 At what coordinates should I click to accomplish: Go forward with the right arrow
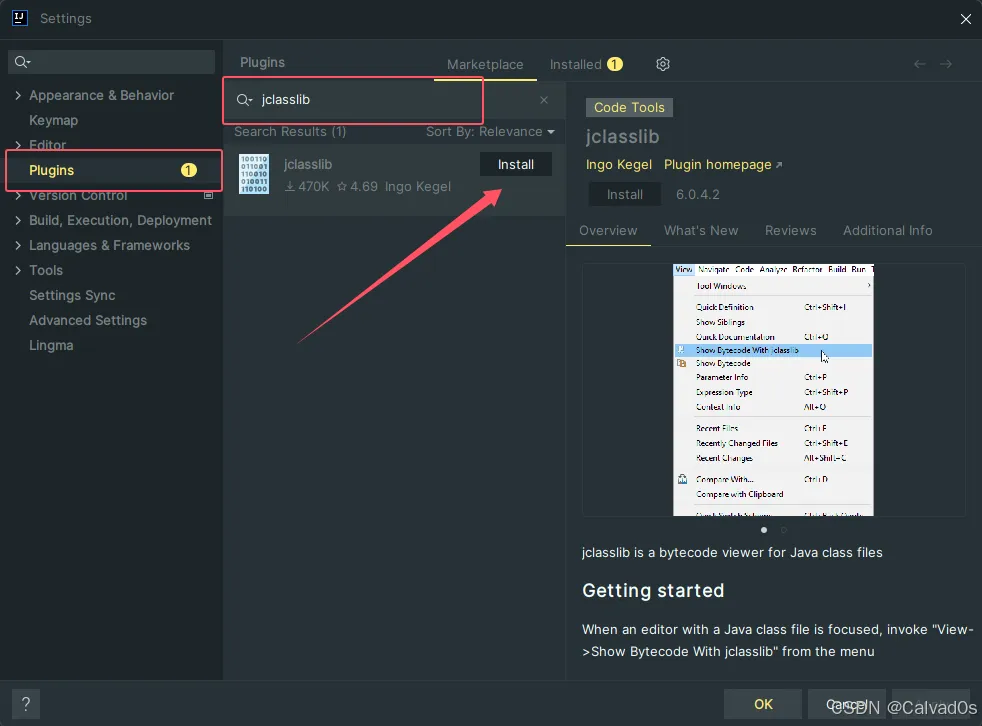[946, 64]
